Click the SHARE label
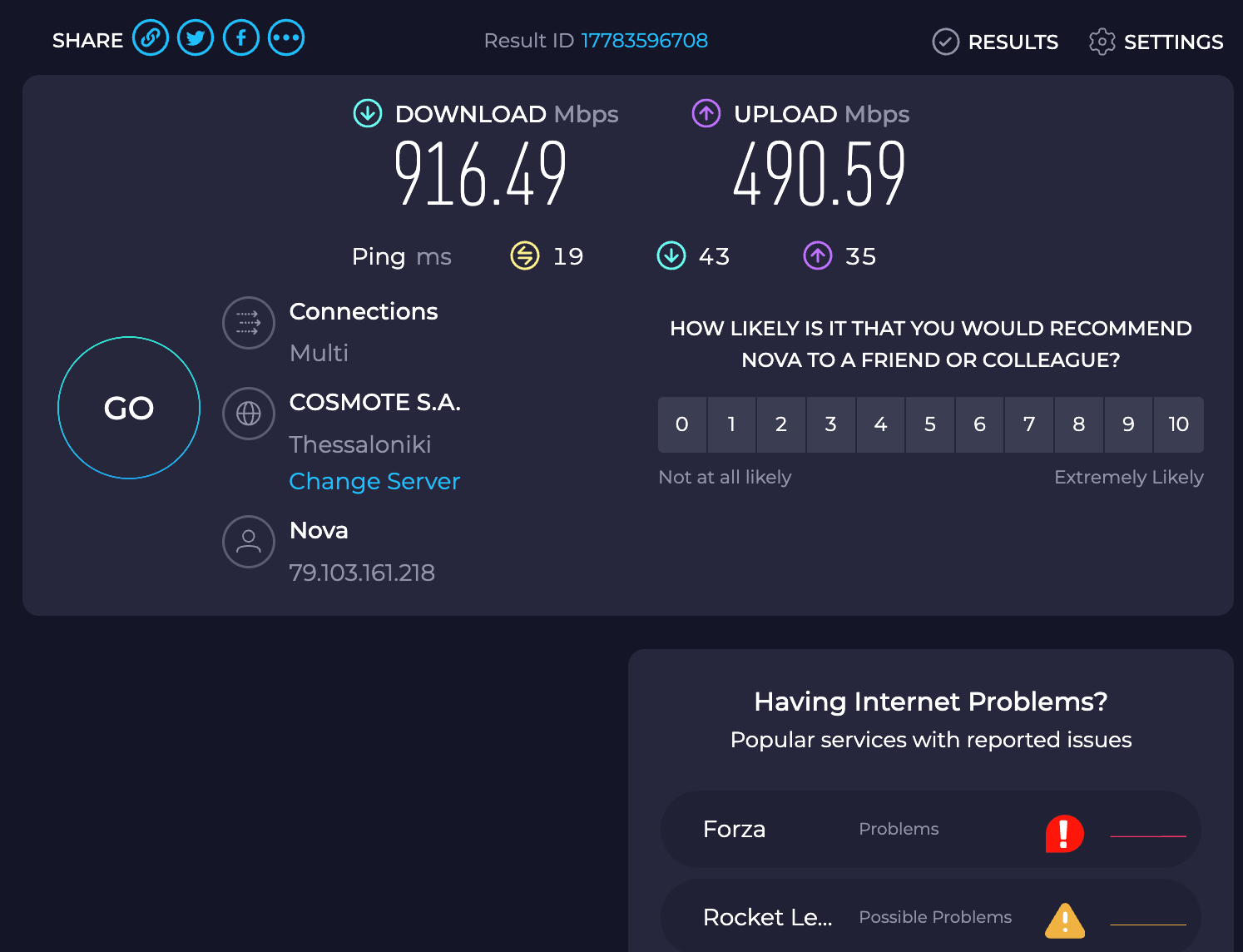The width and height of the screenshot is (1243, 952). click(x=87, y=41)
